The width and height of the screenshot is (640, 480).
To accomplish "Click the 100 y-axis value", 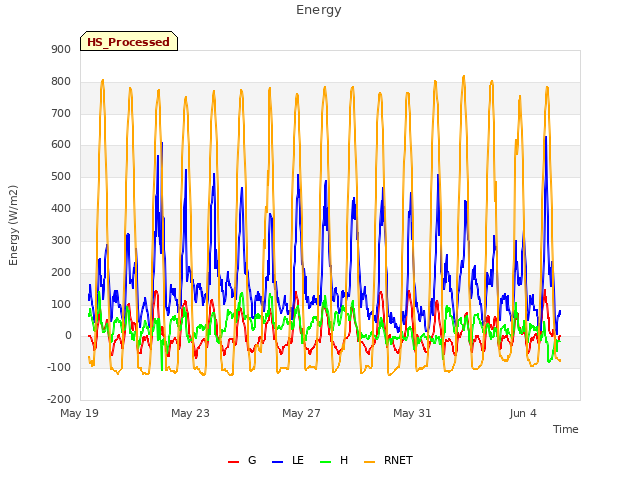I will click(x=61, y=304).
